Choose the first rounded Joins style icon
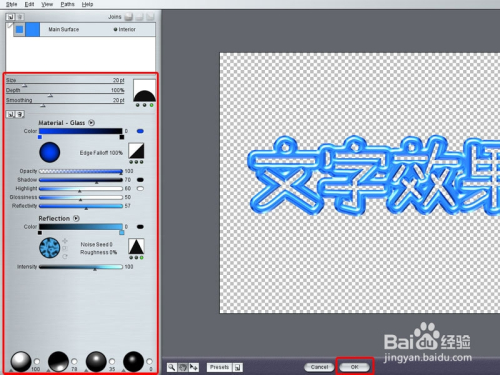This screenshot has height=375, width=500. point(129,16)
